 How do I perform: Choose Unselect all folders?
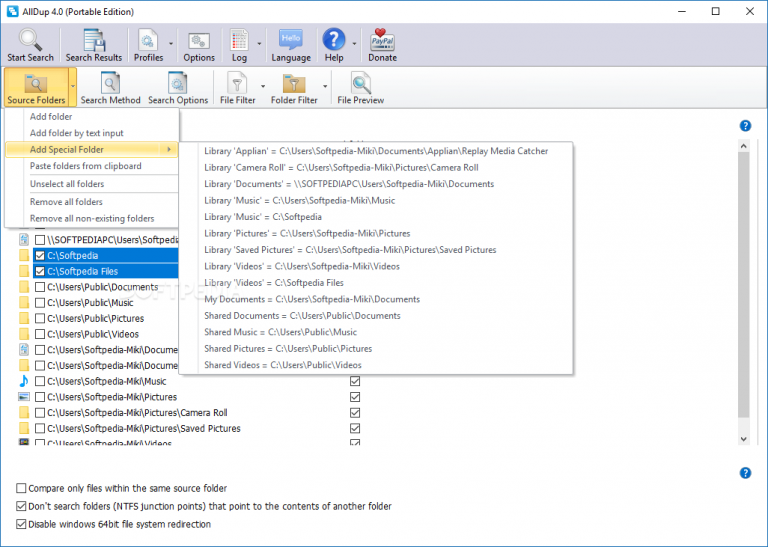click(92, 184)
